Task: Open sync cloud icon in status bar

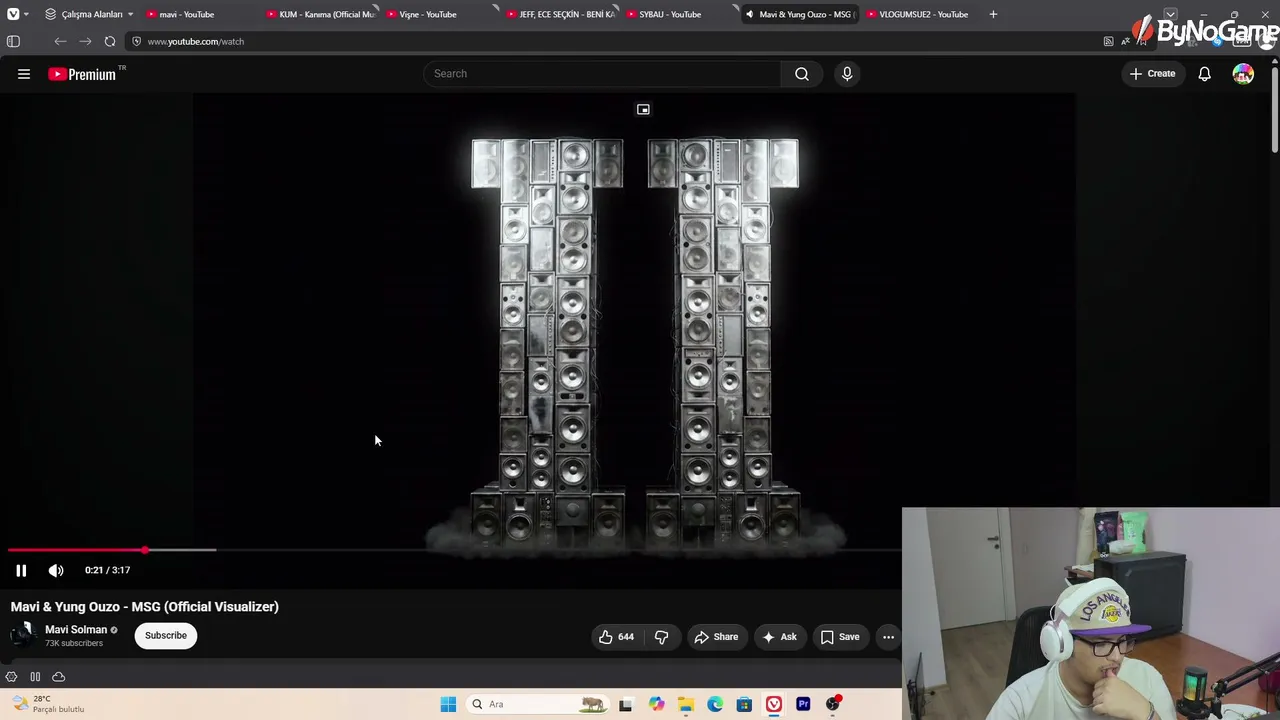Action: click(58, 677)
